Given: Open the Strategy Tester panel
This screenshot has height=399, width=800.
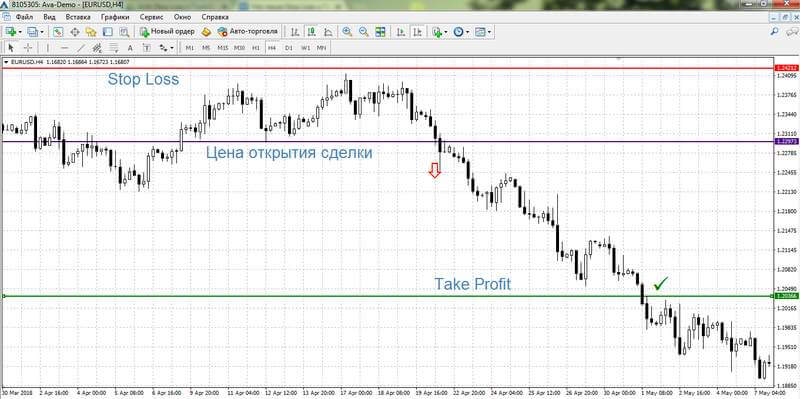Looking at the screenshot, I should tap(124, 32).
